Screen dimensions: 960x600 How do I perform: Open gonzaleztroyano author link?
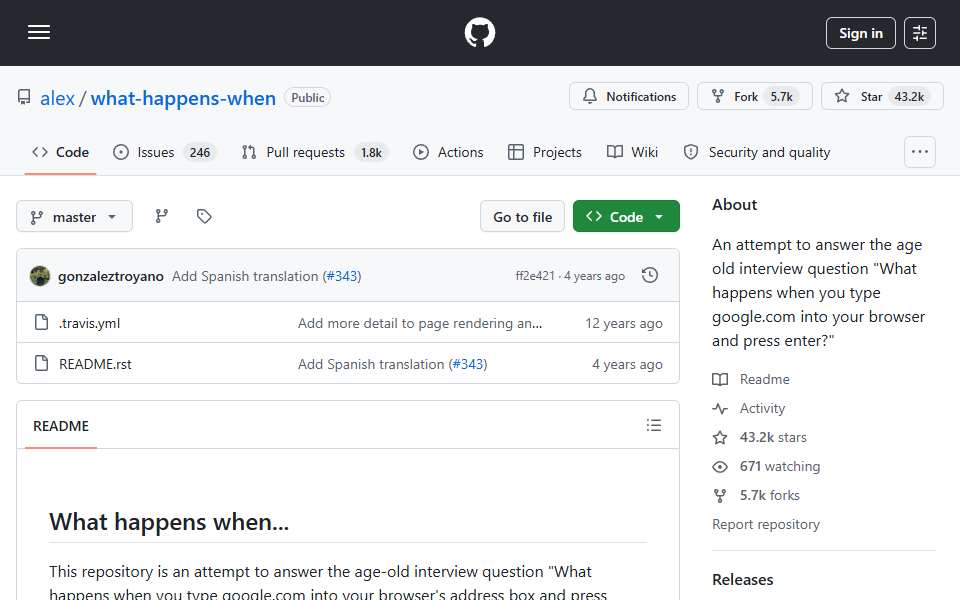click(111, 276)
